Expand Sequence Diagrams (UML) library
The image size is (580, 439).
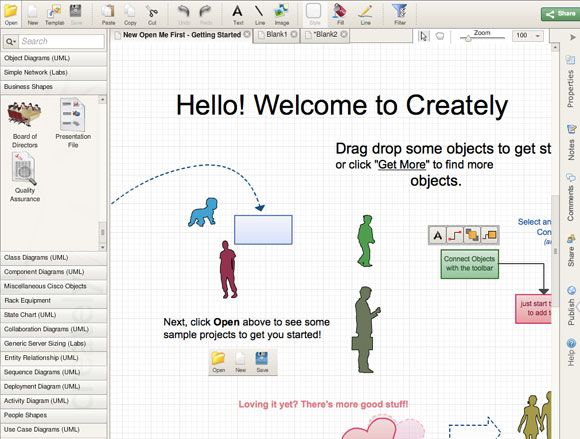[54, 372]
